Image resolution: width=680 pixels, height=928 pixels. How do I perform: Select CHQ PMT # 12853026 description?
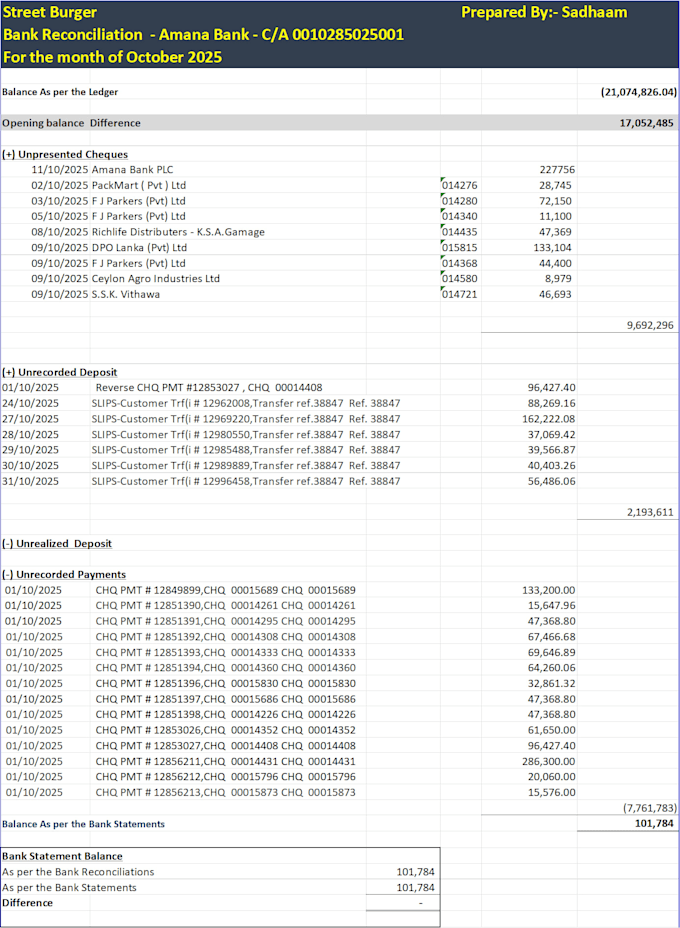click(225, 730)
